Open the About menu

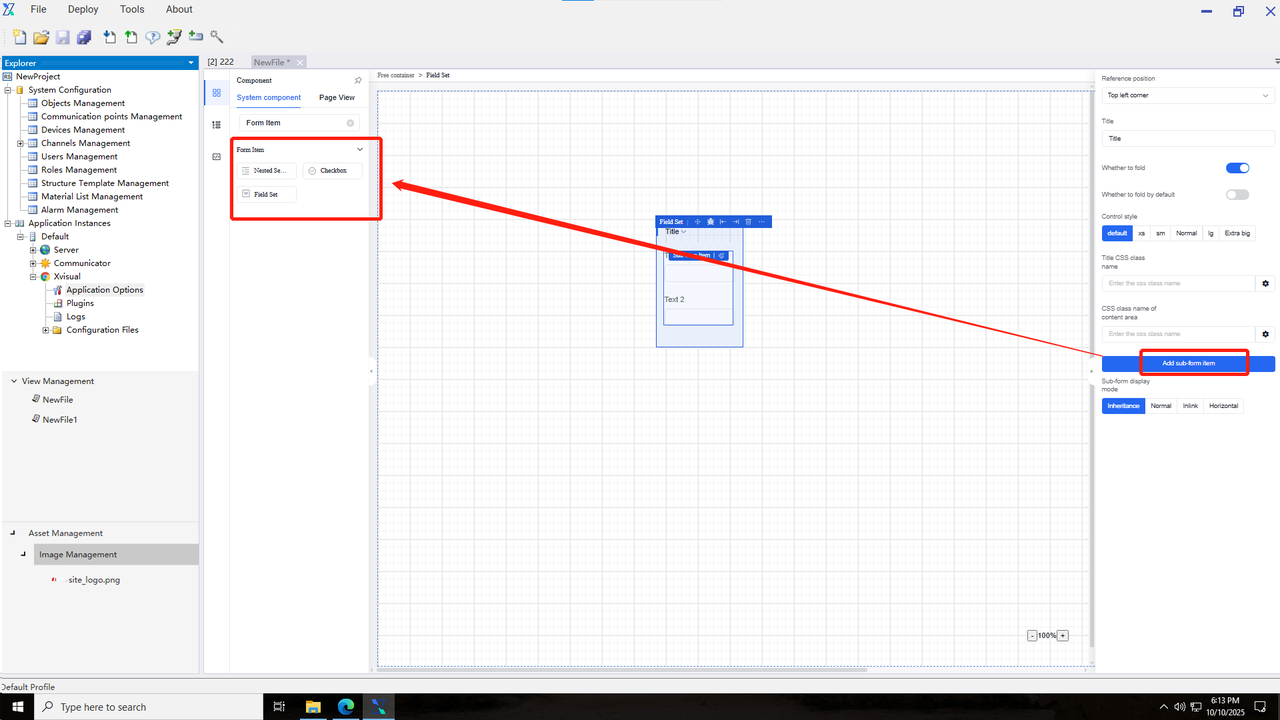[x=179, y=9]
